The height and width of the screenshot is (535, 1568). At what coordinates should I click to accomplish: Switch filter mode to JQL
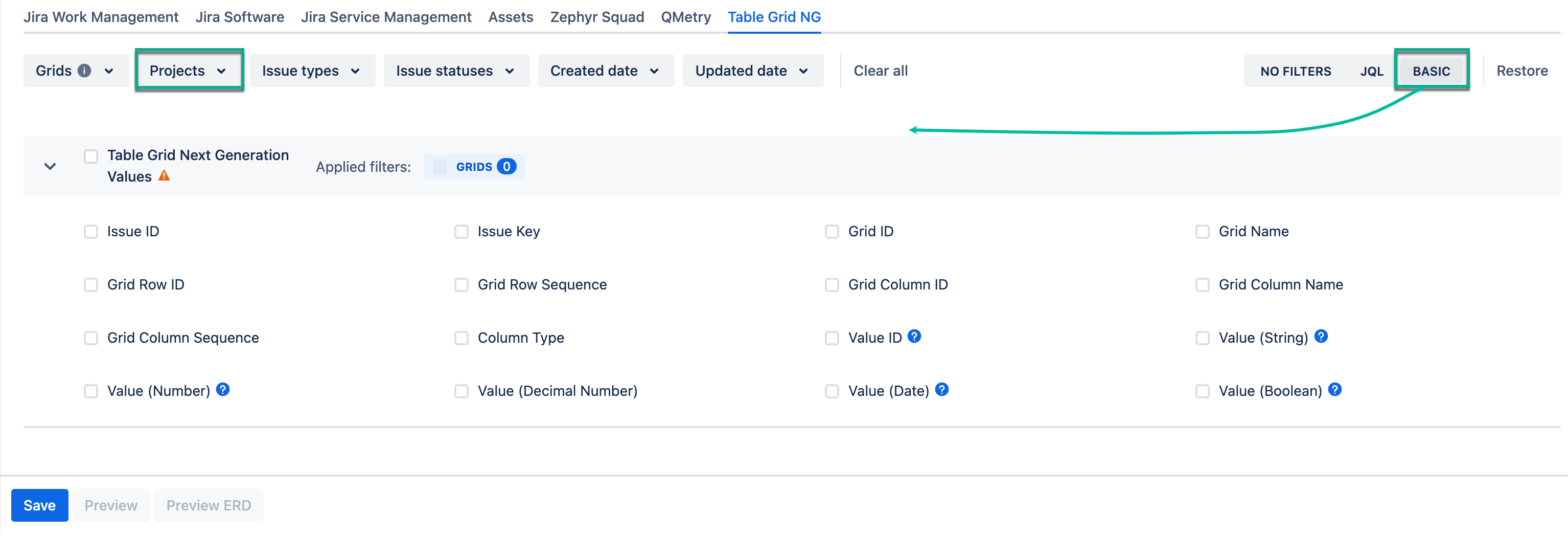[x=1372, y=71]
